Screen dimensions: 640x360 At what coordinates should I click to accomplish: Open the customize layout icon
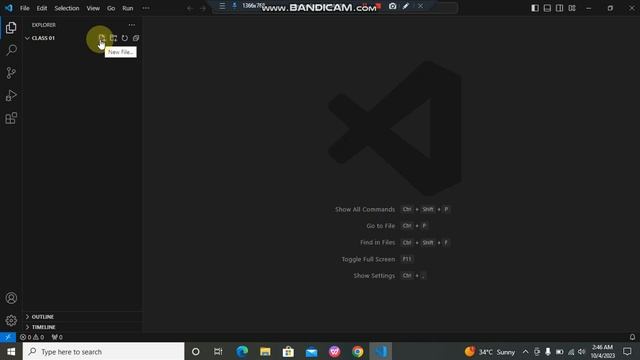click(x=572, y=8)
